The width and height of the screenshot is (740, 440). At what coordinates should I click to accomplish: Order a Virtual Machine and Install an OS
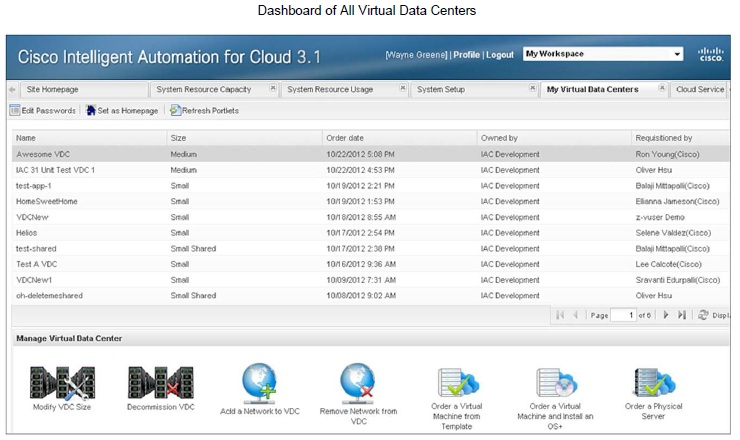556,382
